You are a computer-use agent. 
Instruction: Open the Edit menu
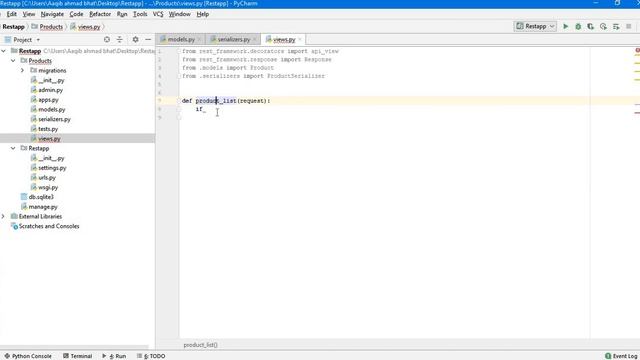11,14
